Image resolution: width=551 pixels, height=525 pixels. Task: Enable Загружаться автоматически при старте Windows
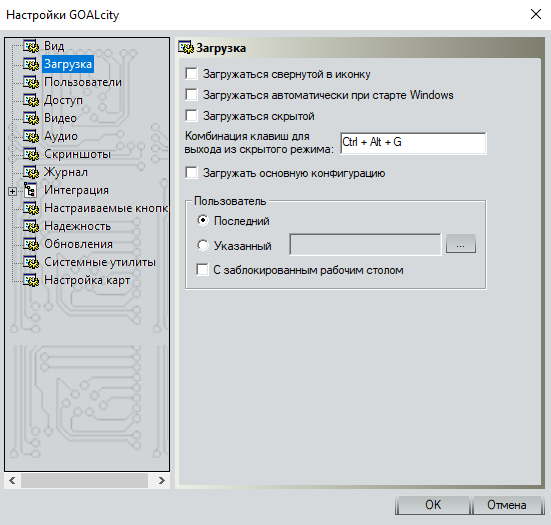192,95
